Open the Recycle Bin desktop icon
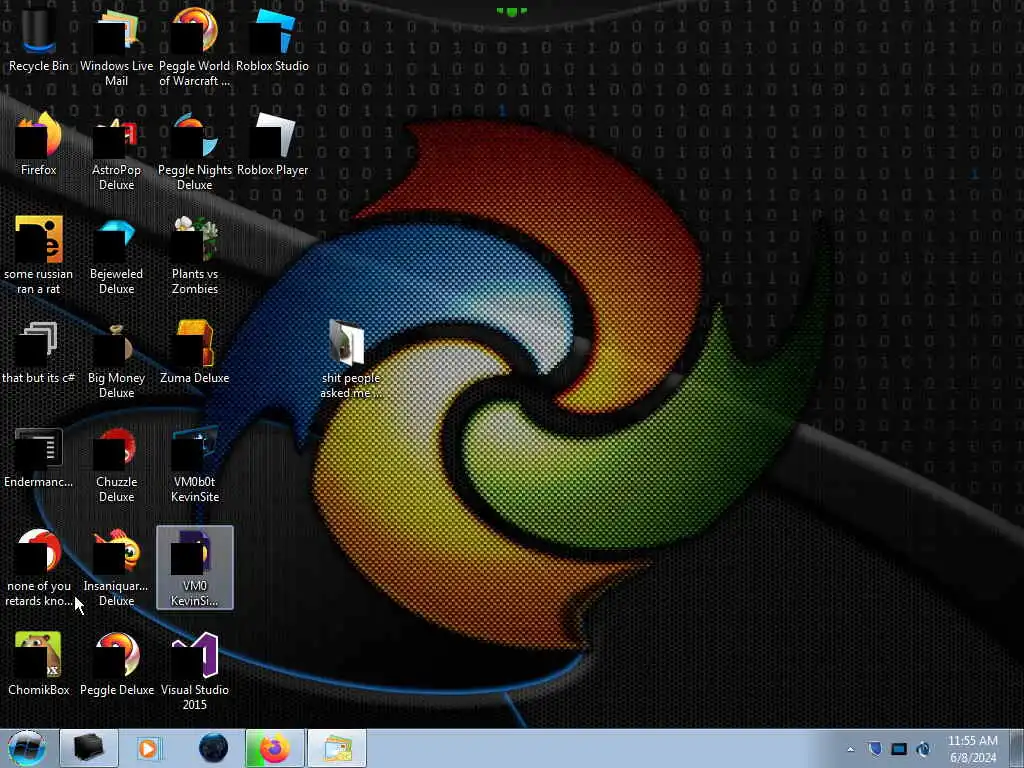 click(39, 39)
